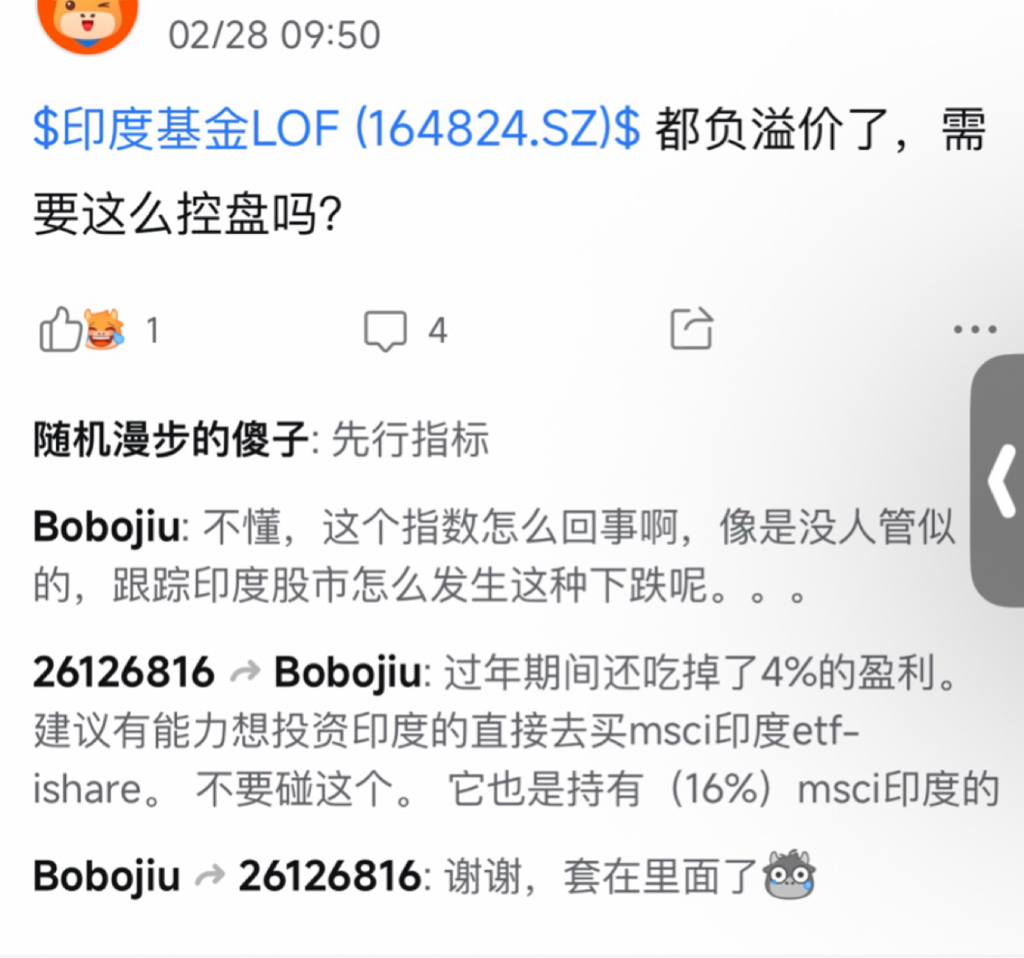Tap recipient 26126816 in last reply
The width and height of the screenshot is (1024, 958).
point(330,876)
